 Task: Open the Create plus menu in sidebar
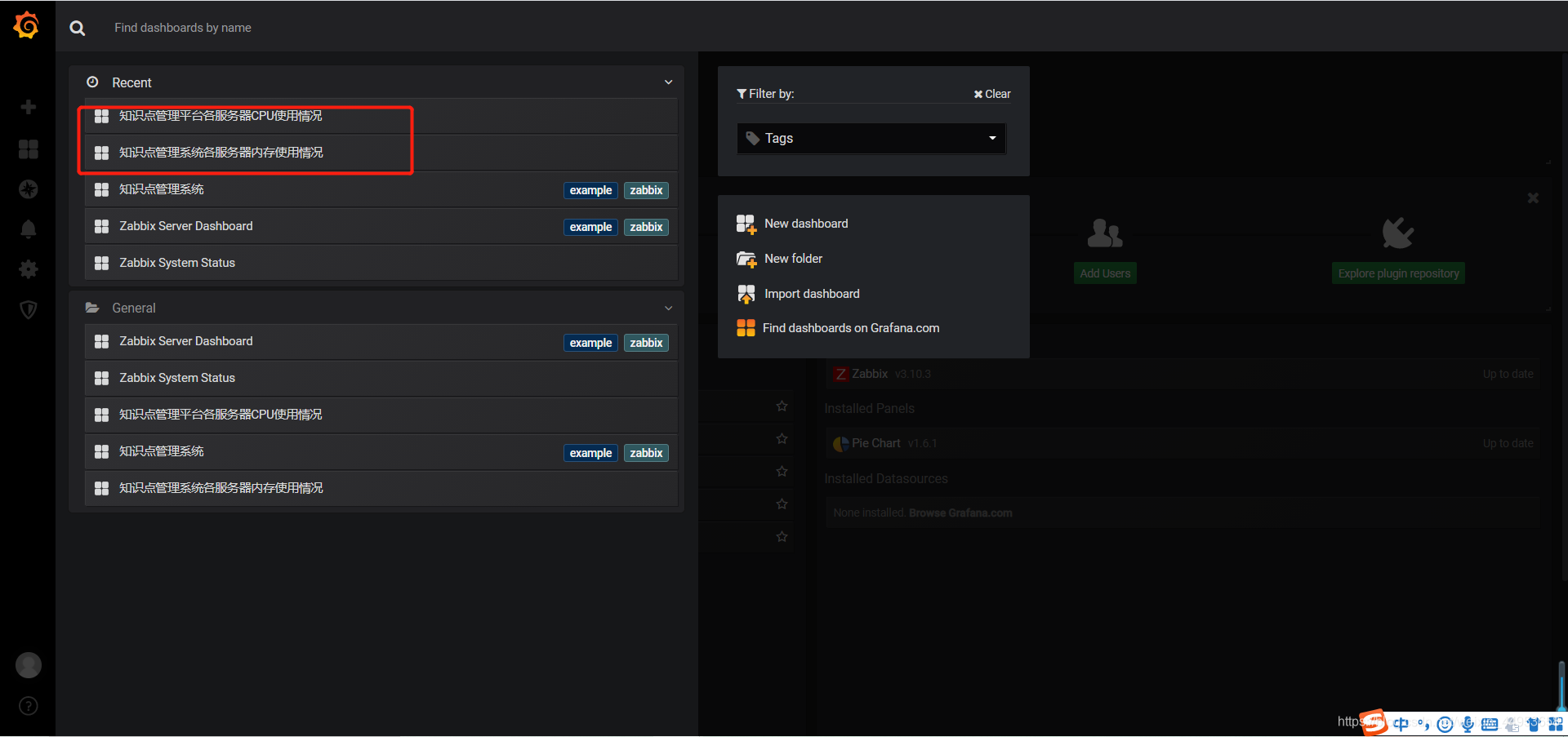29,107
